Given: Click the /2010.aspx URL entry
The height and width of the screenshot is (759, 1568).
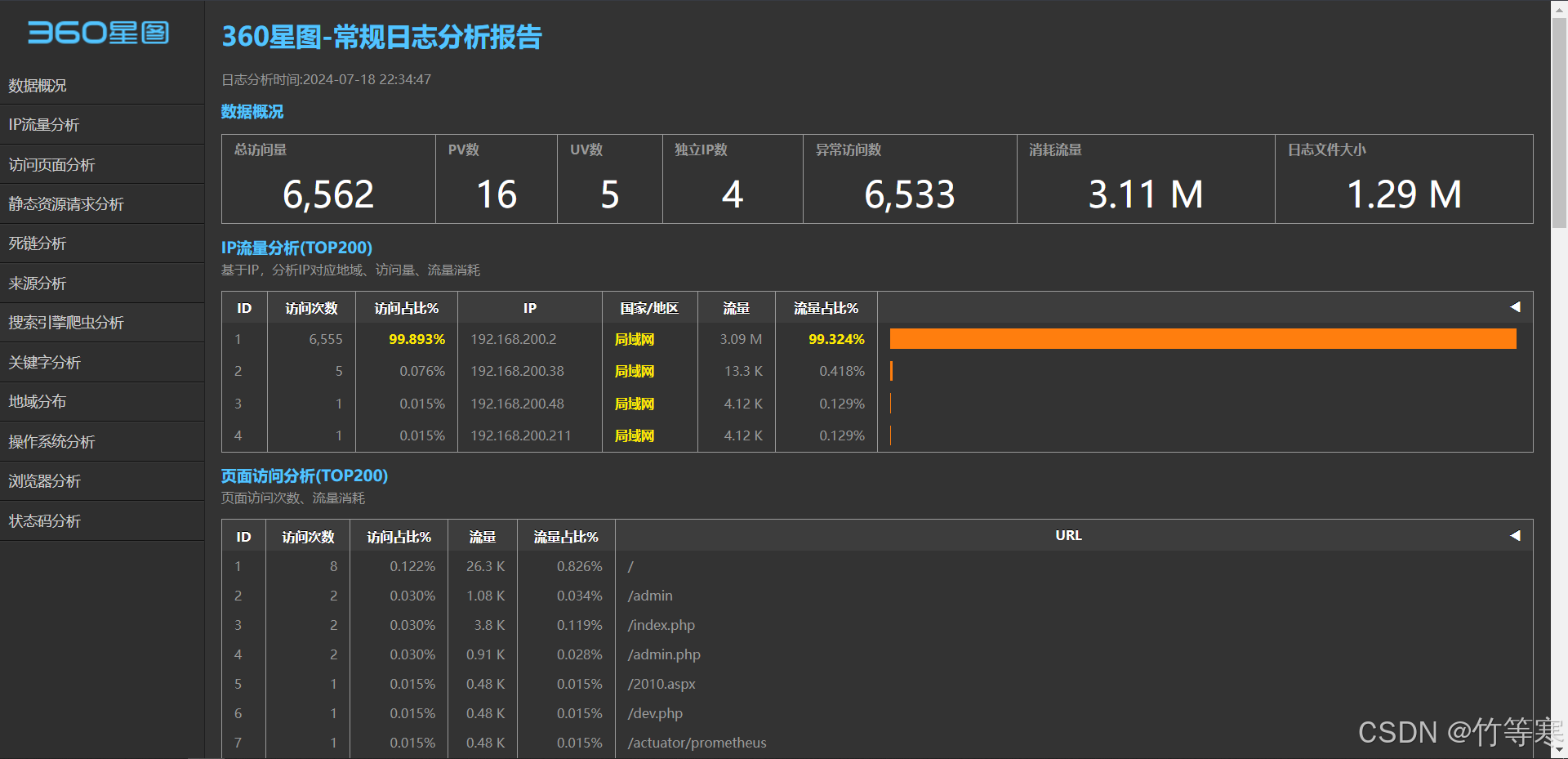Looking at the screenshot, I should coord(661,684).
